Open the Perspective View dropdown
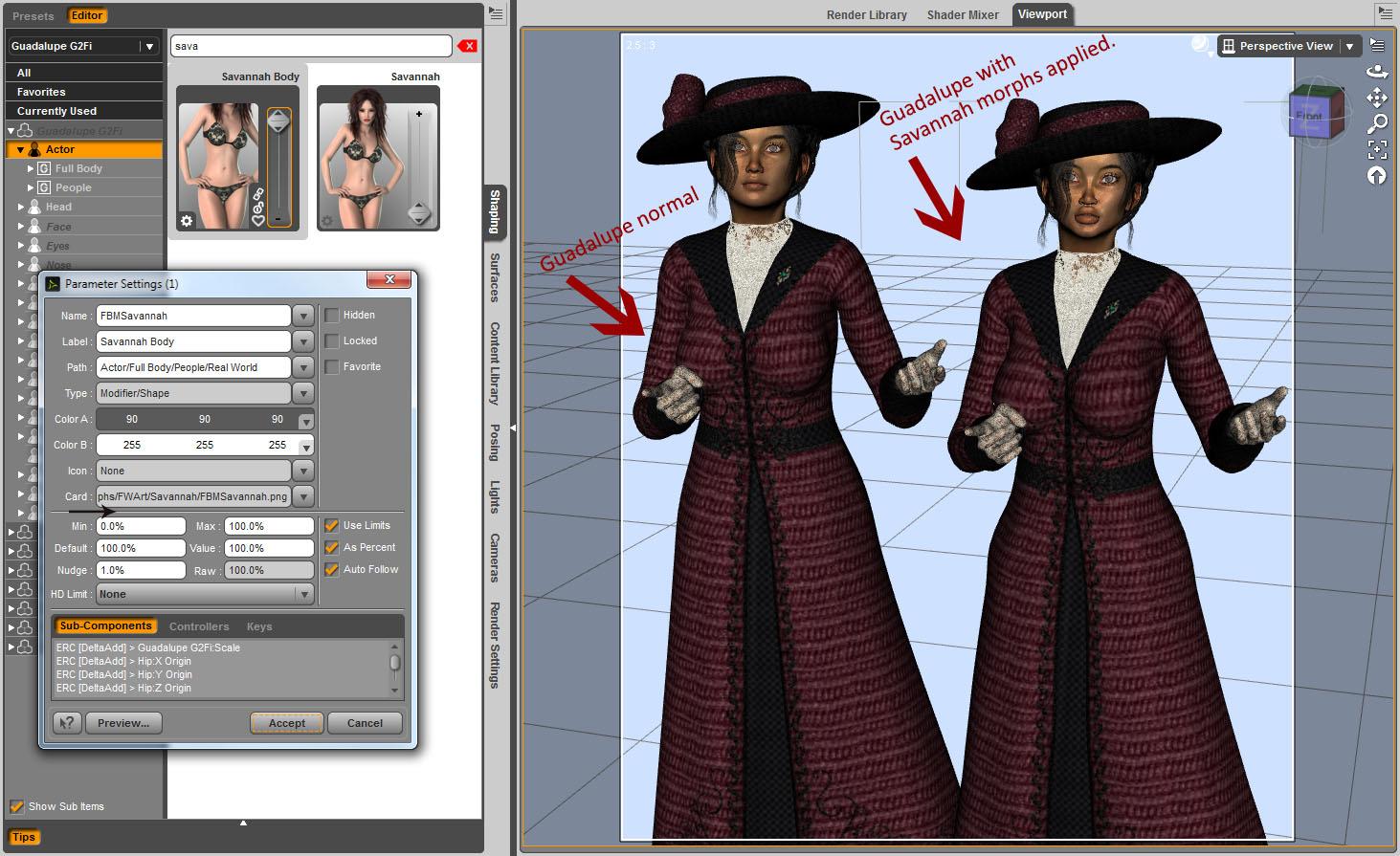This screenshot has width=1400, height=856. click(x=1350, y=45)
